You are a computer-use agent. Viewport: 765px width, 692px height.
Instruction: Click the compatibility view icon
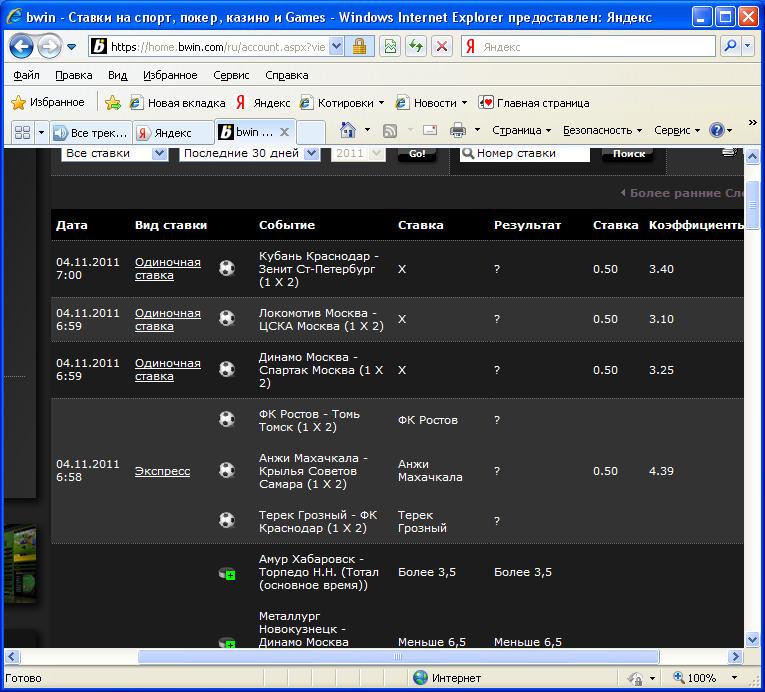[x=390, y=47]
